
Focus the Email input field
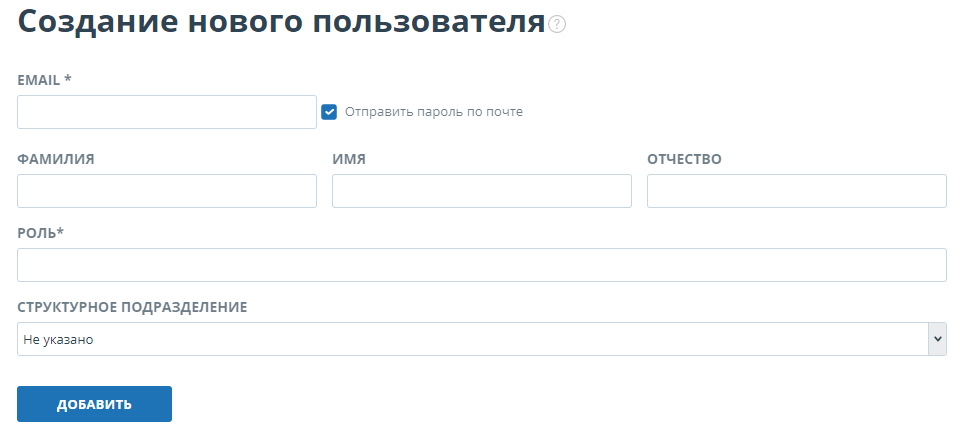pyautogui.click(x=167, y=112)
